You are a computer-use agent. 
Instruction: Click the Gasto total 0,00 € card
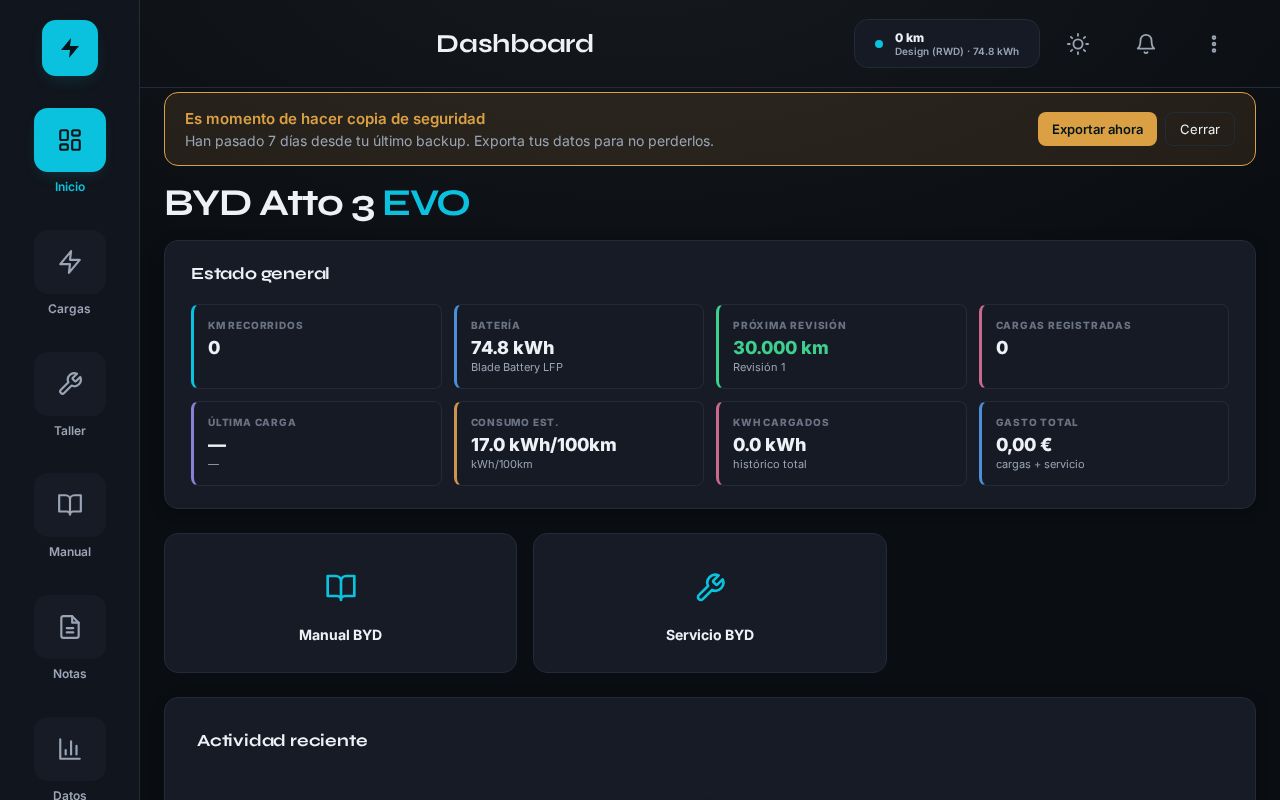pyautogui.click(x=1104, y=443)
